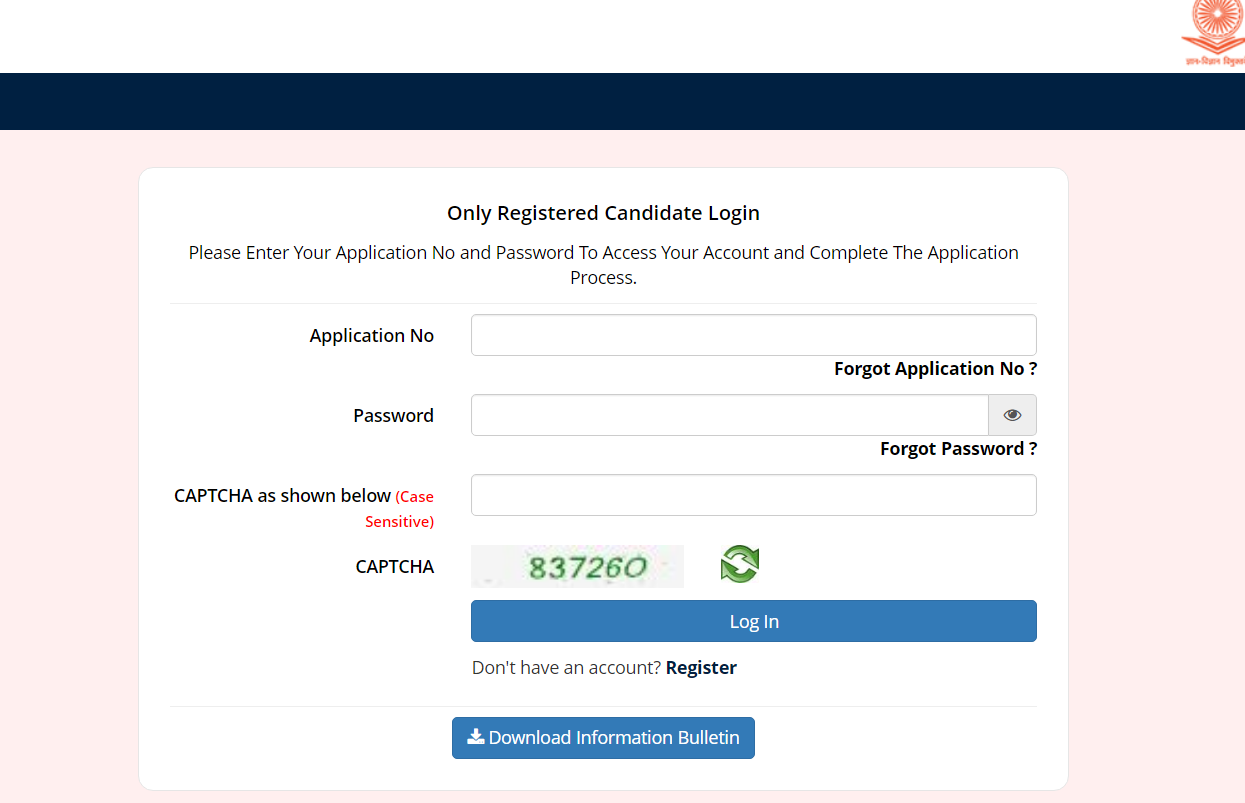Click the "Only Registered Candidate Login" heading
This screenshot has height=803, width=1245.
[603, 213]
